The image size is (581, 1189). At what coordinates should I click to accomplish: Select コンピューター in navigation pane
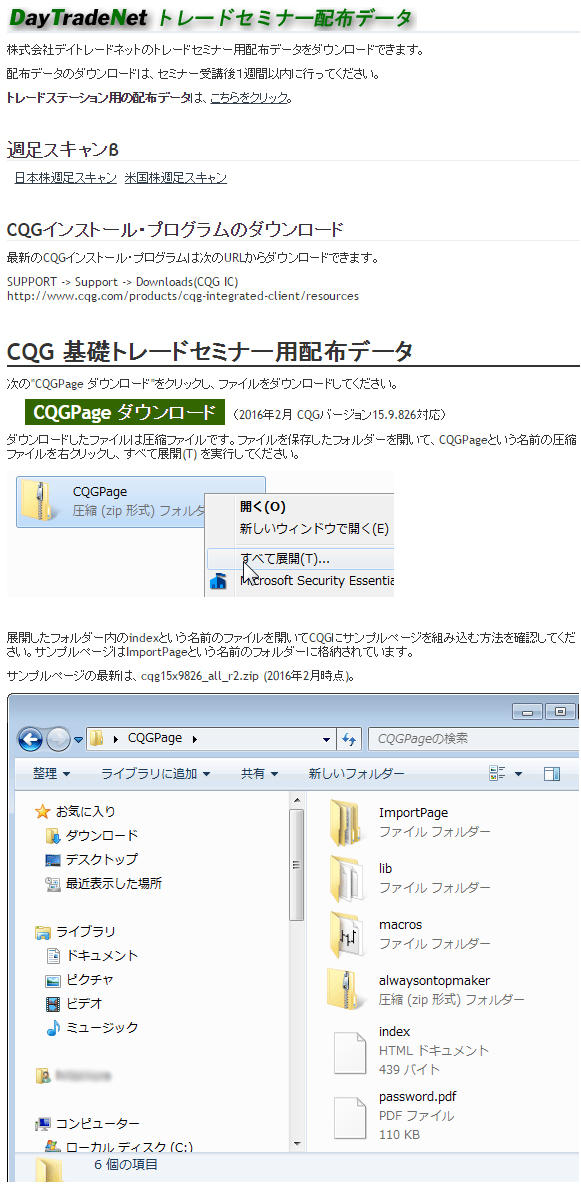click(98, 1123)
